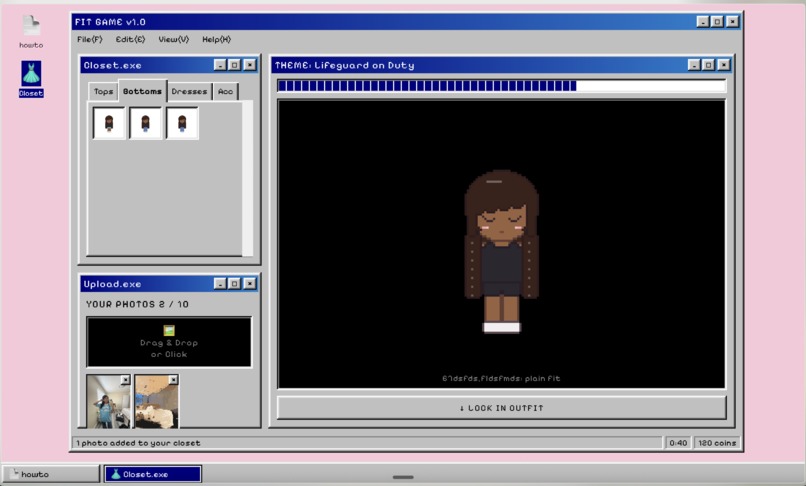Close the FIT GAME v1.0 window
The height and width of the screenshot is (486, 806).
732,22
